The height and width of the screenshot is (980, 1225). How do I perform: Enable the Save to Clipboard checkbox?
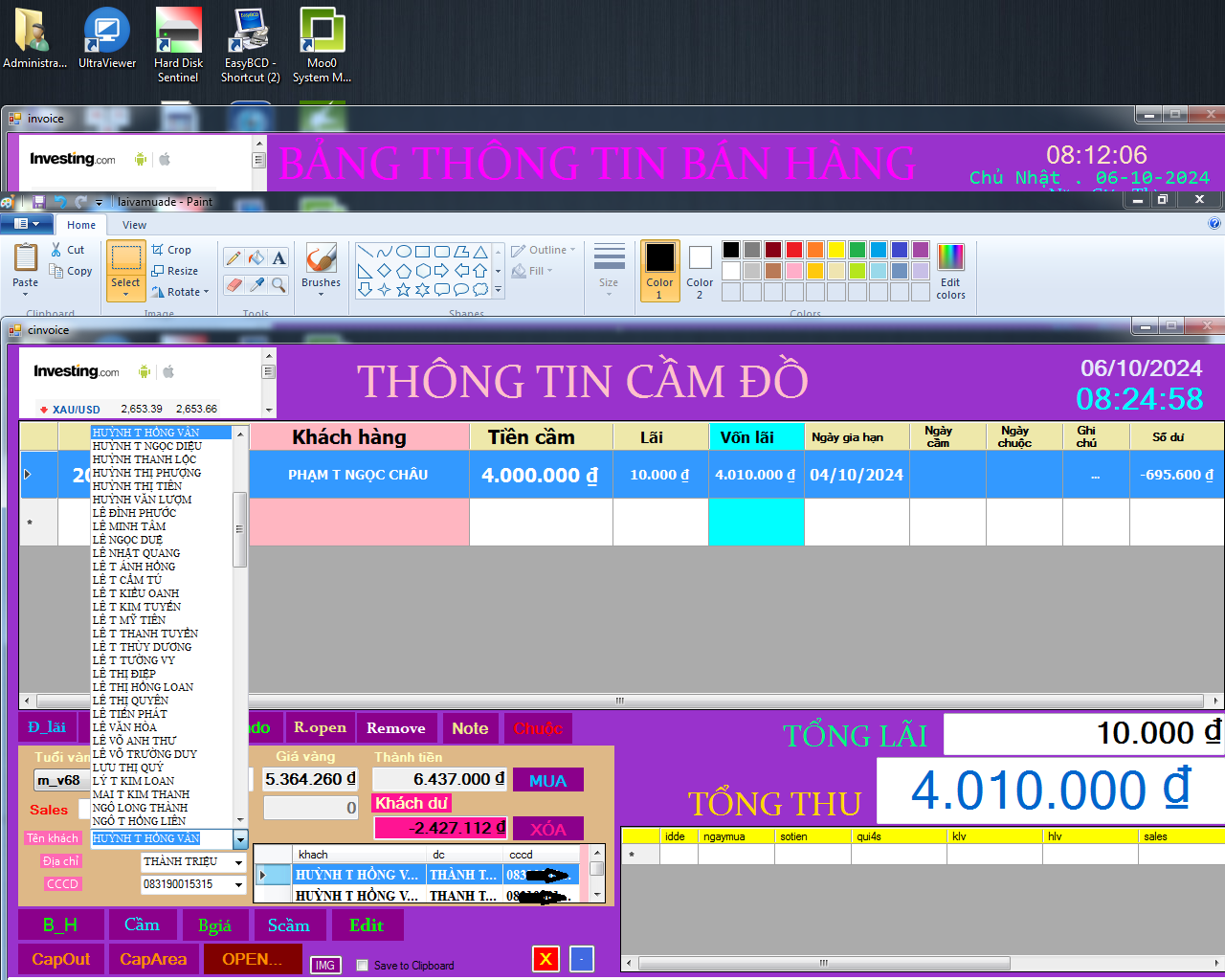[x=362, y=965]
